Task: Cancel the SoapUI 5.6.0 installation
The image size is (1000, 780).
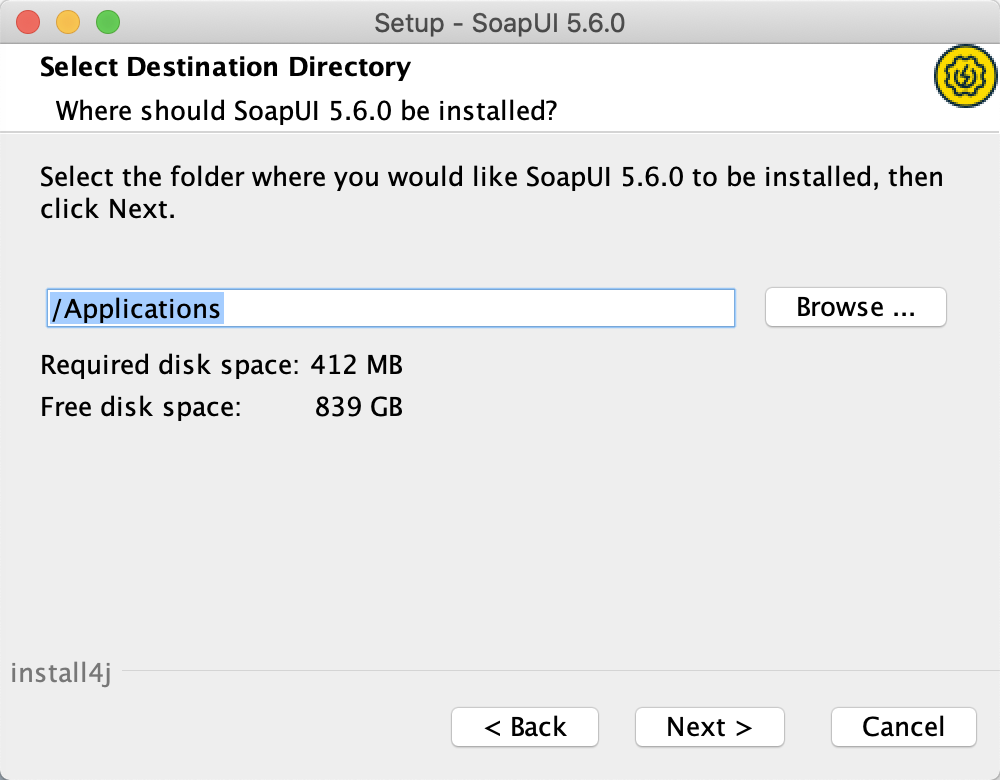Action: click(903, 727)
